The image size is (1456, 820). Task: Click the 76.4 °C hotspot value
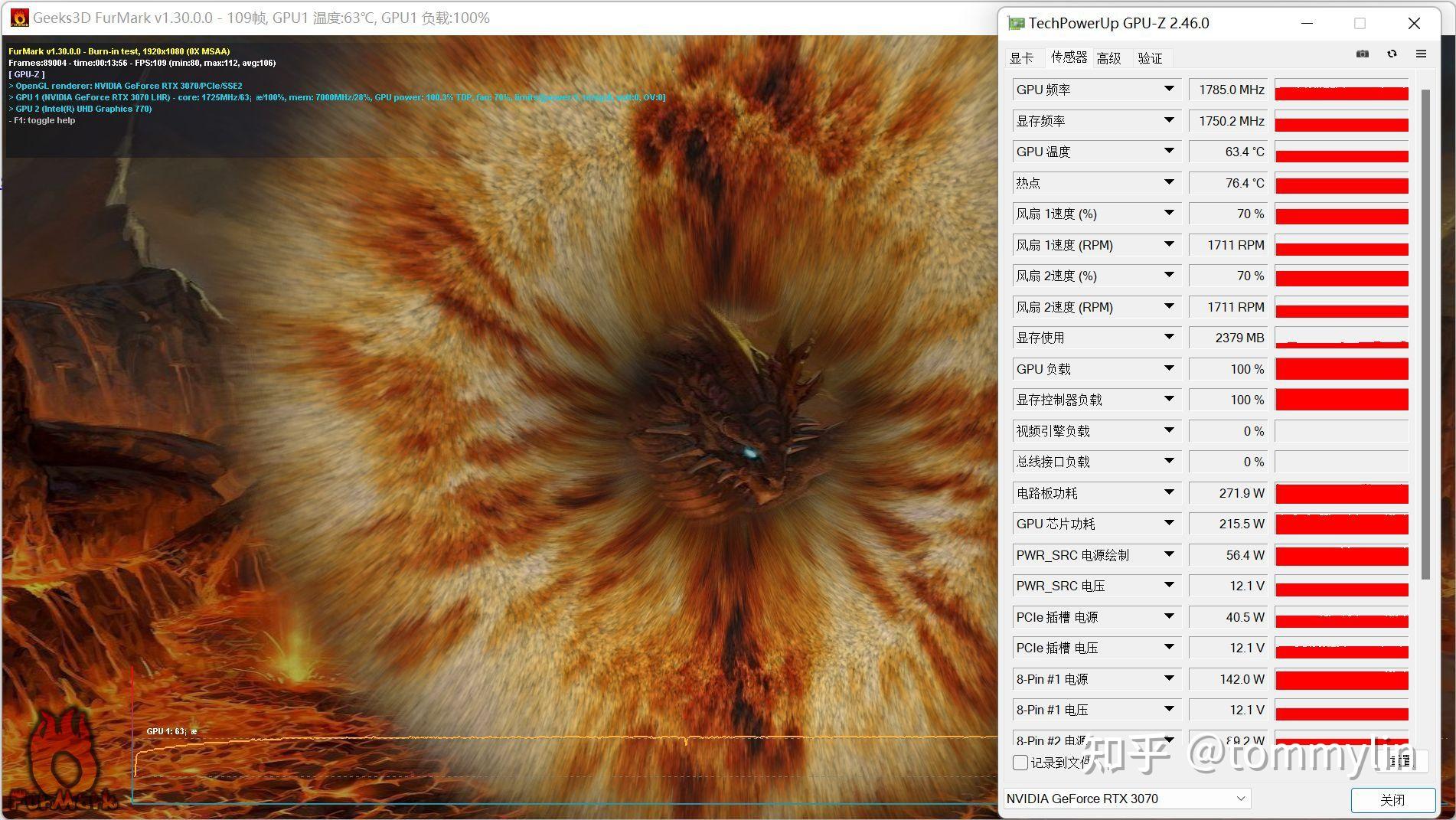click(1229, 183)
